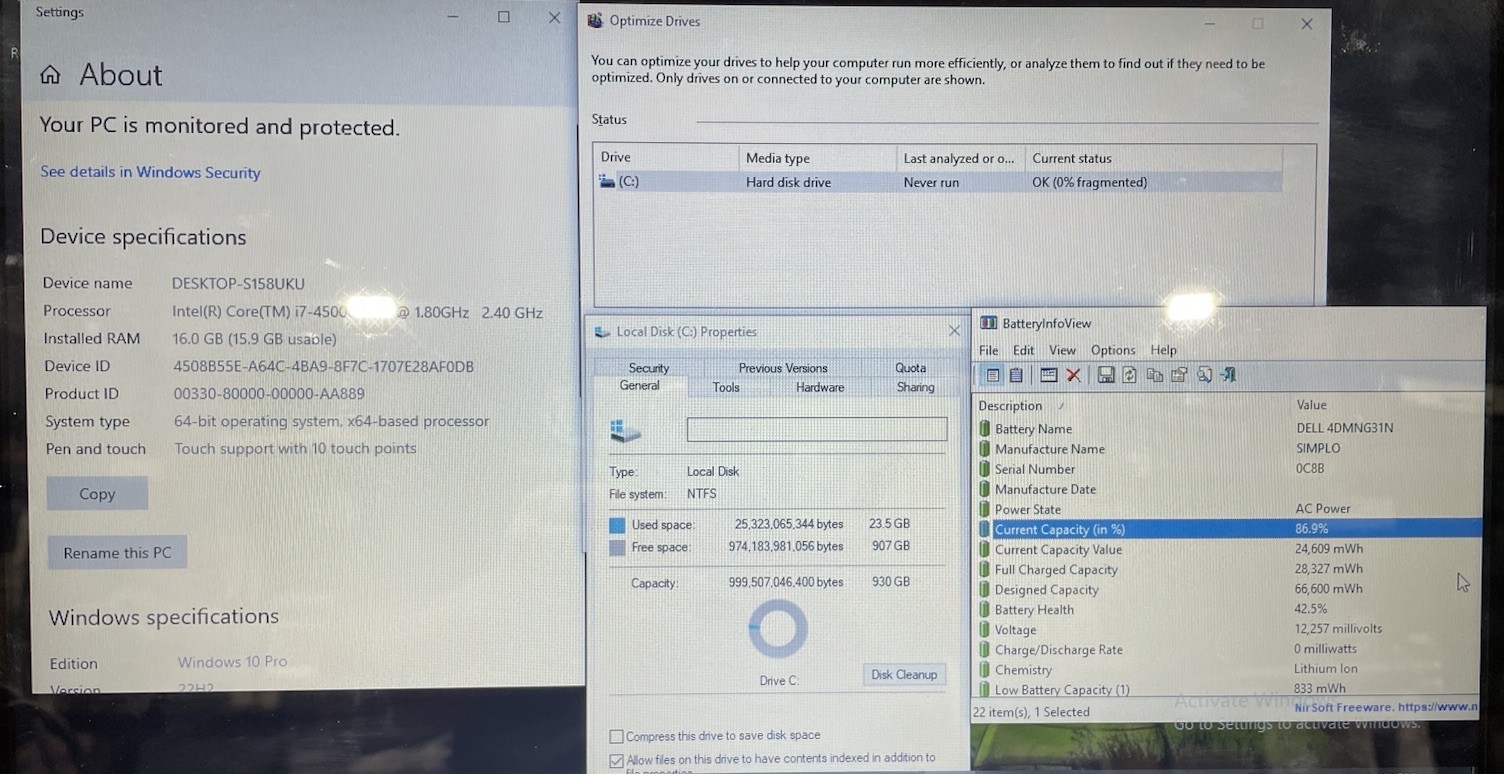Switch to the Previous Versions tab
This screenshot has height=774, width=1504.
point(783,368)
